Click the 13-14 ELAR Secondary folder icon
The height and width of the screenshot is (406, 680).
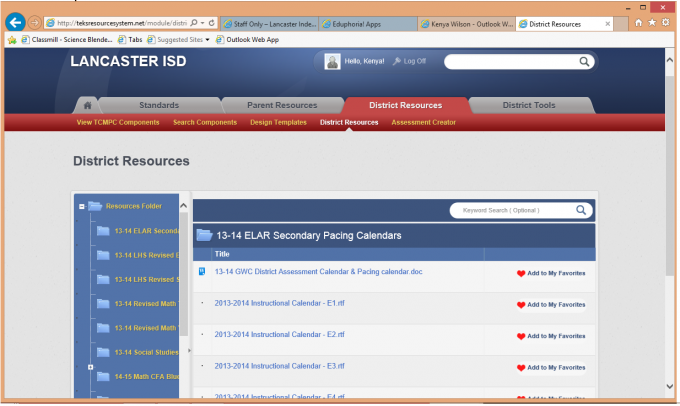(x=103, y=231)
